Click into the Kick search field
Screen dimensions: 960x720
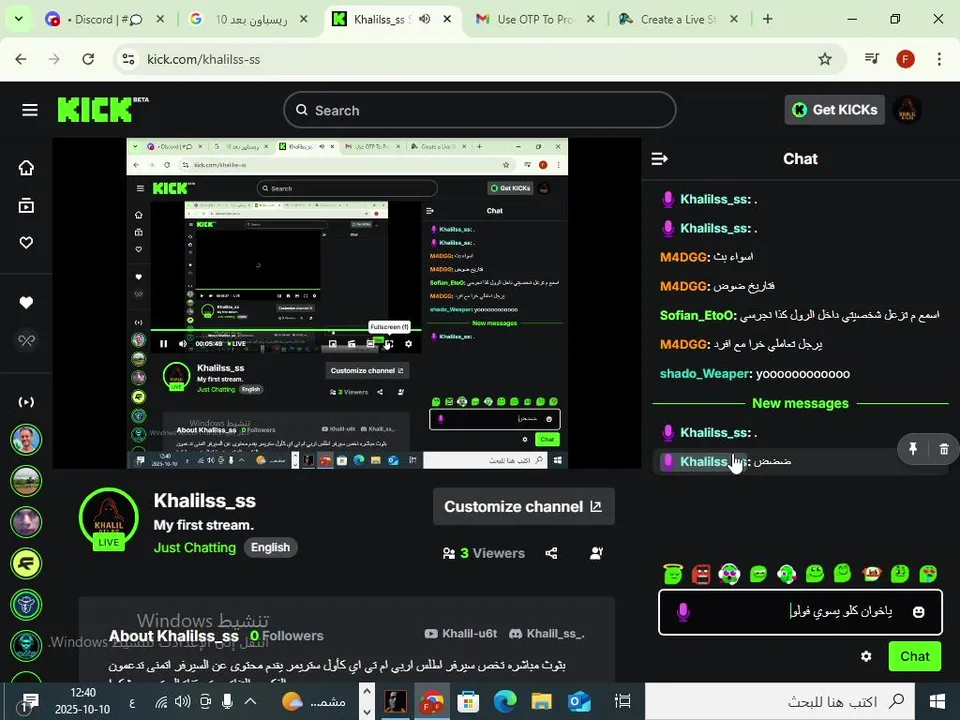479,110
